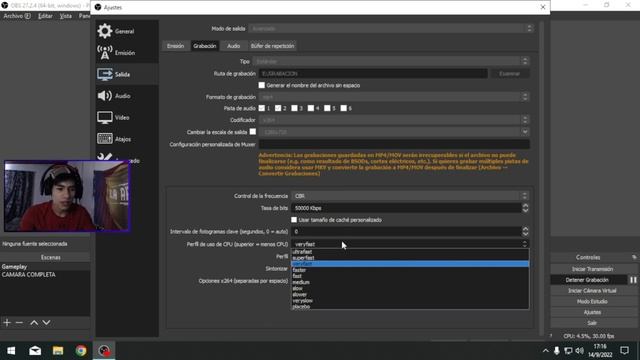Click Salir button in Controles
This screenshot has width=640, height=360.
click(x=592, y=323)
